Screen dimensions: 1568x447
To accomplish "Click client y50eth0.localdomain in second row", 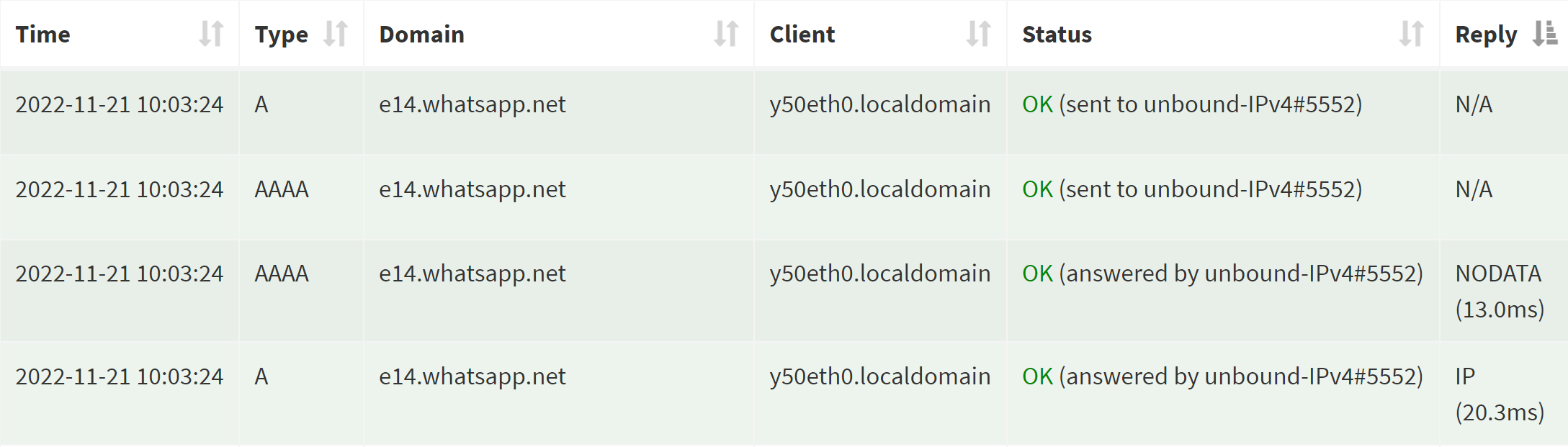I will (880, 189).
